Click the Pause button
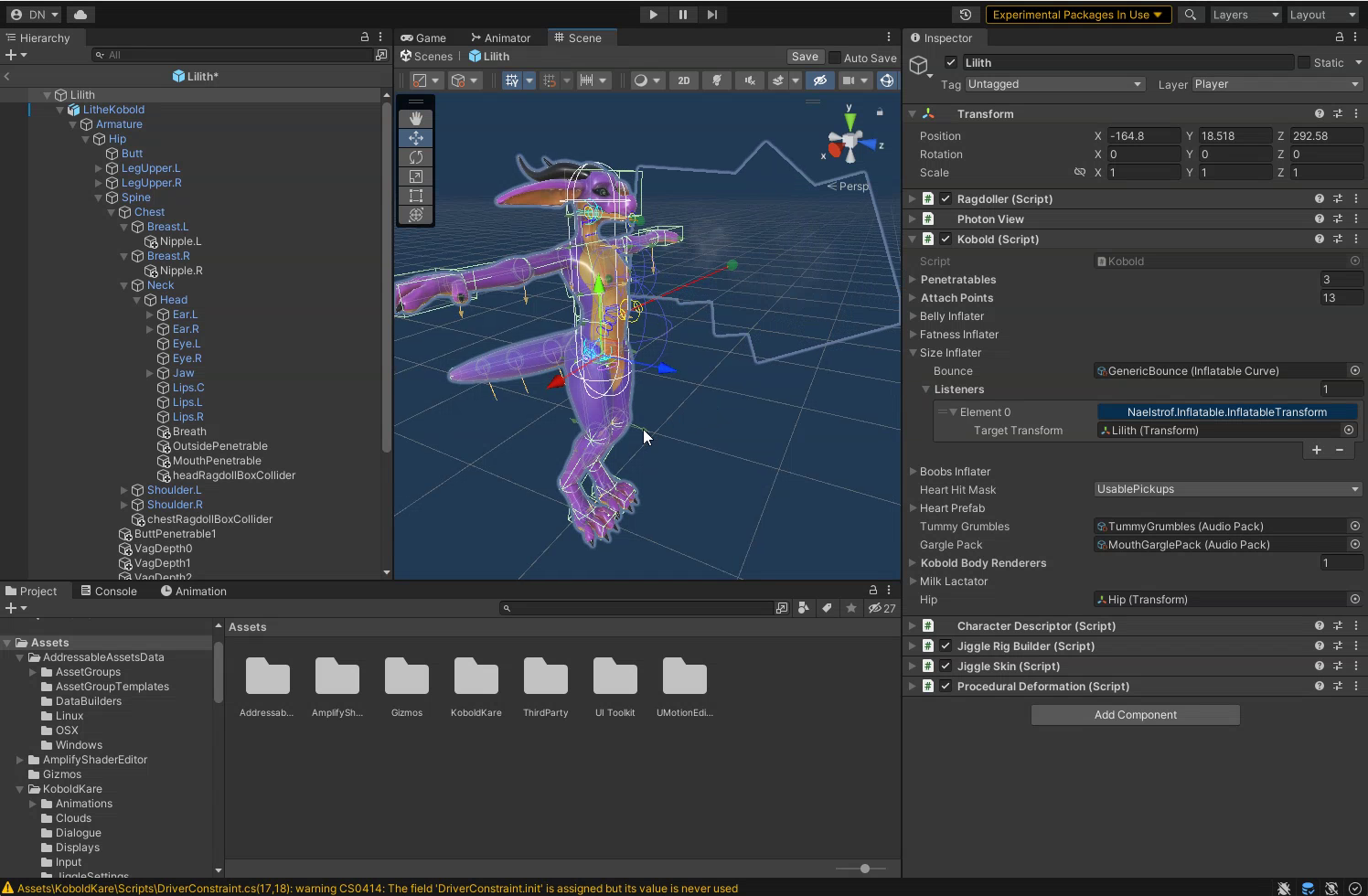 click(683, 15)
